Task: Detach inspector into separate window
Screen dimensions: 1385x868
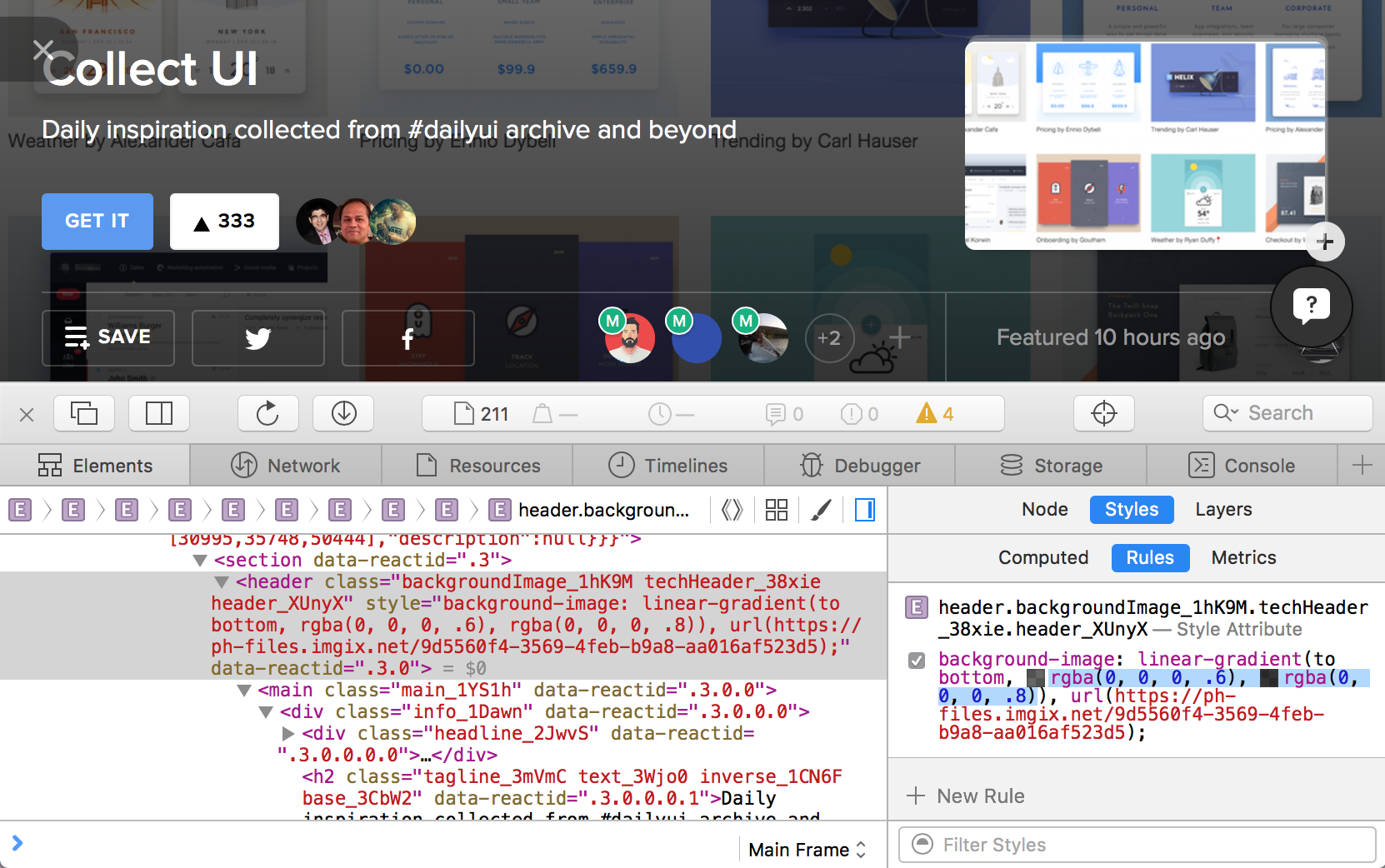Action: point(84,413)
